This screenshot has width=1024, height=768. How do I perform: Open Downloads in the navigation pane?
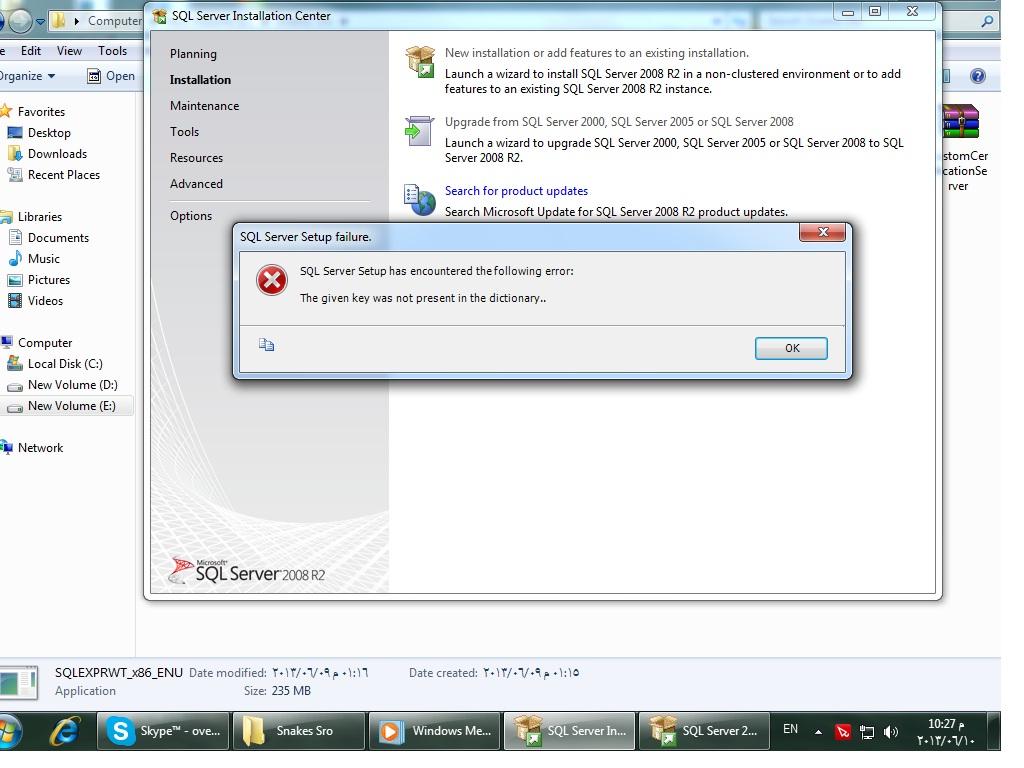57,153
